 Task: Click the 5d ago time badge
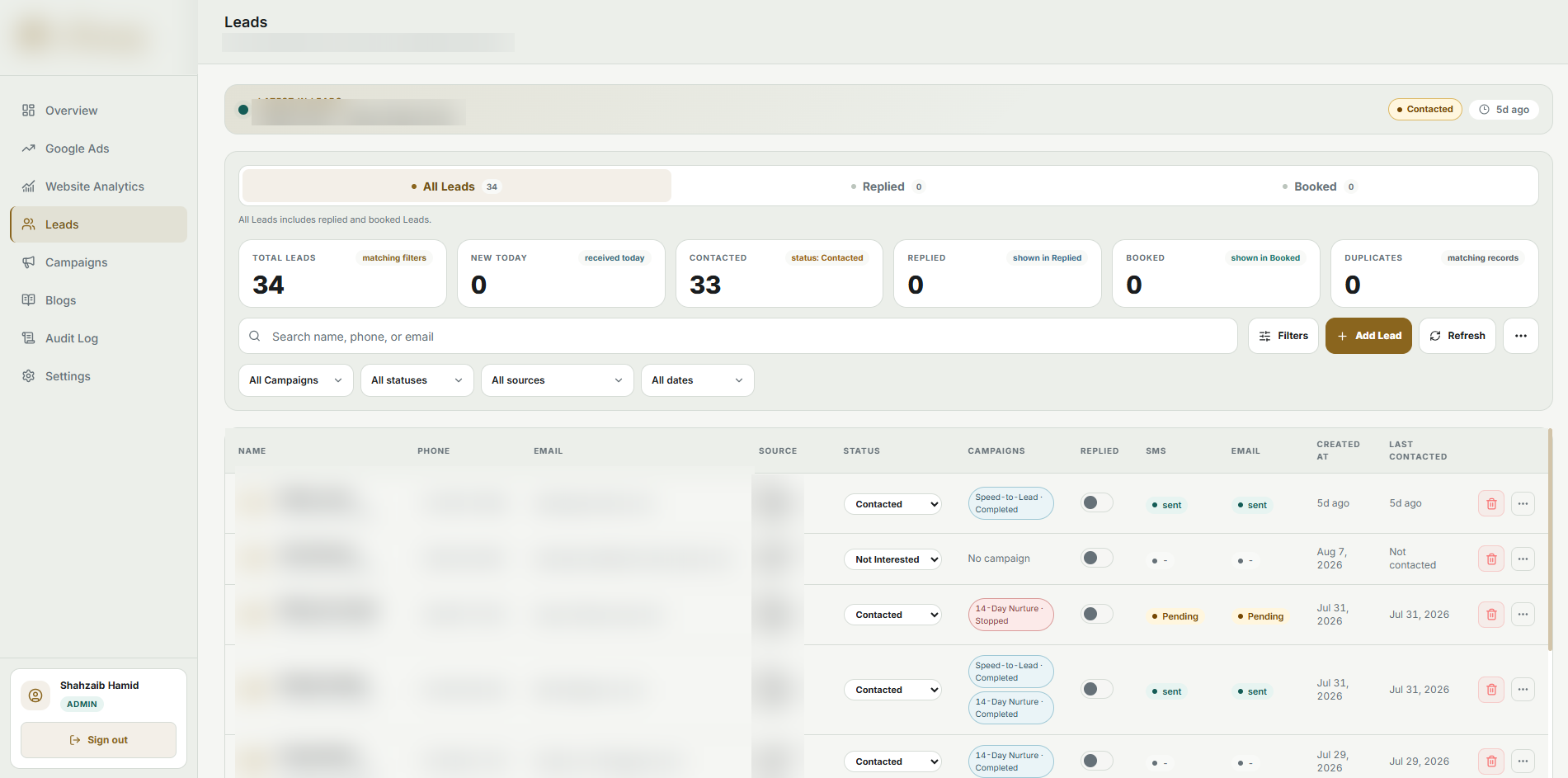pyautogui.click(x=1504, y=110)
